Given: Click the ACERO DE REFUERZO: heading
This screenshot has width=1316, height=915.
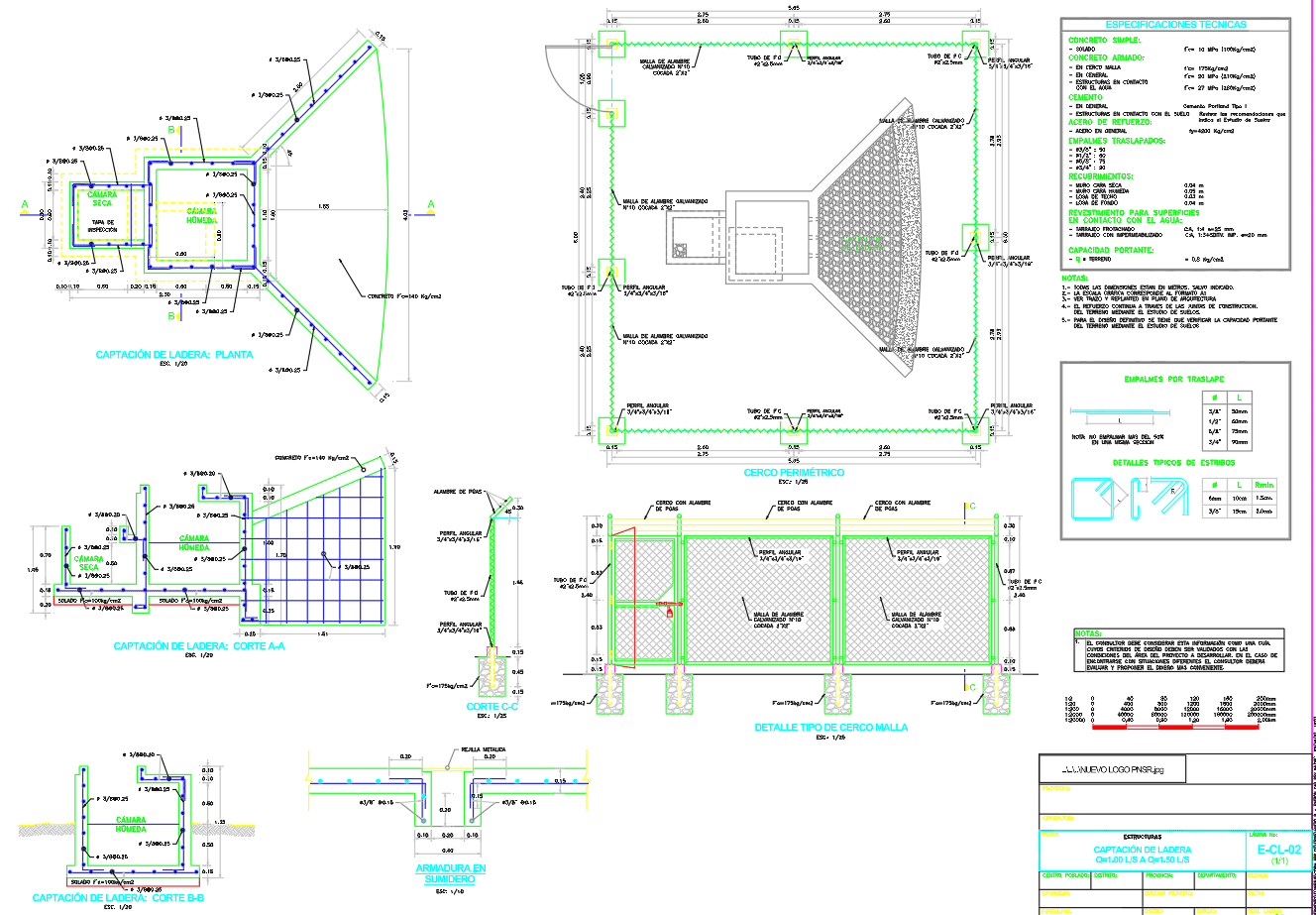Looking at the screenshot, I should [x=1110, y=122].
